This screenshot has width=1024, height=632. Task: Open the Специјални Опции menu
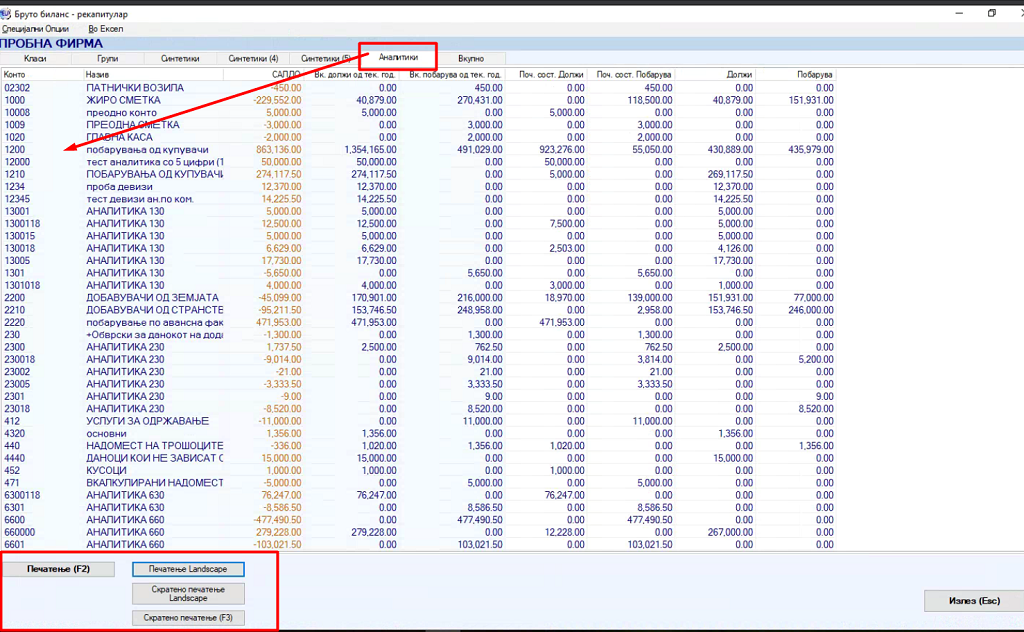(35, 29)
